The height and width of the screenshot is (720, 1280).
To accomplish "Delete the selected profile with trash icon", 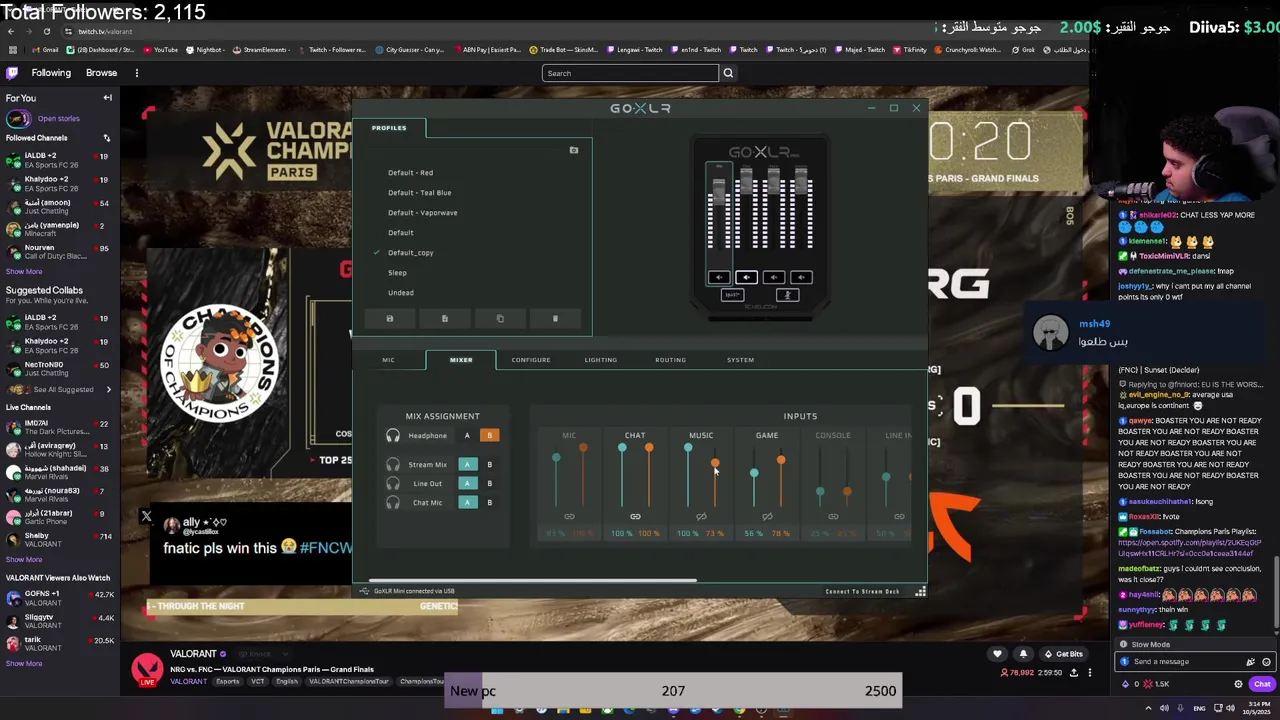I will 555,319.
